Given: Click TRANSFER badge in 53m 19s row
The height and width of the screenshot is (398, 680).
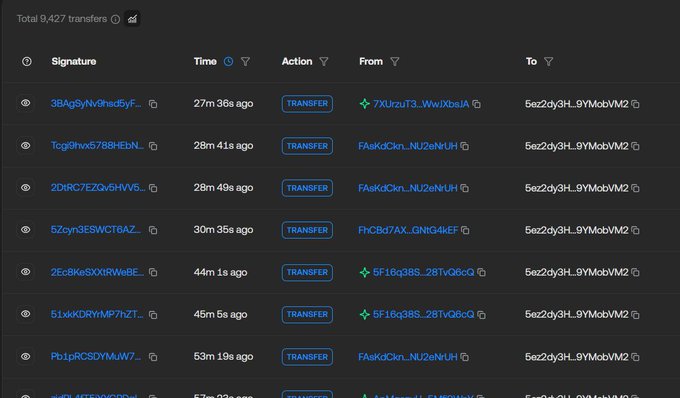Looking at the screenshot, I should pos(307,357).
